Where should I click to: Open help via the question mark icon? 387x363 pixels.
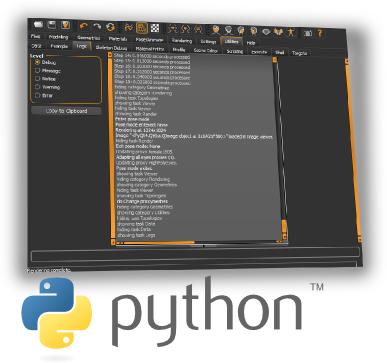(320, 33)
